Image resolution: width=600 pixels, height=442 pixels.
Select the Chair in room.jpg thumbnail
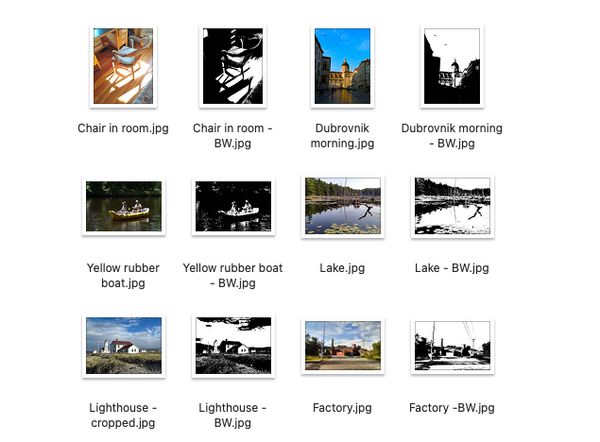tap(123, 66)
